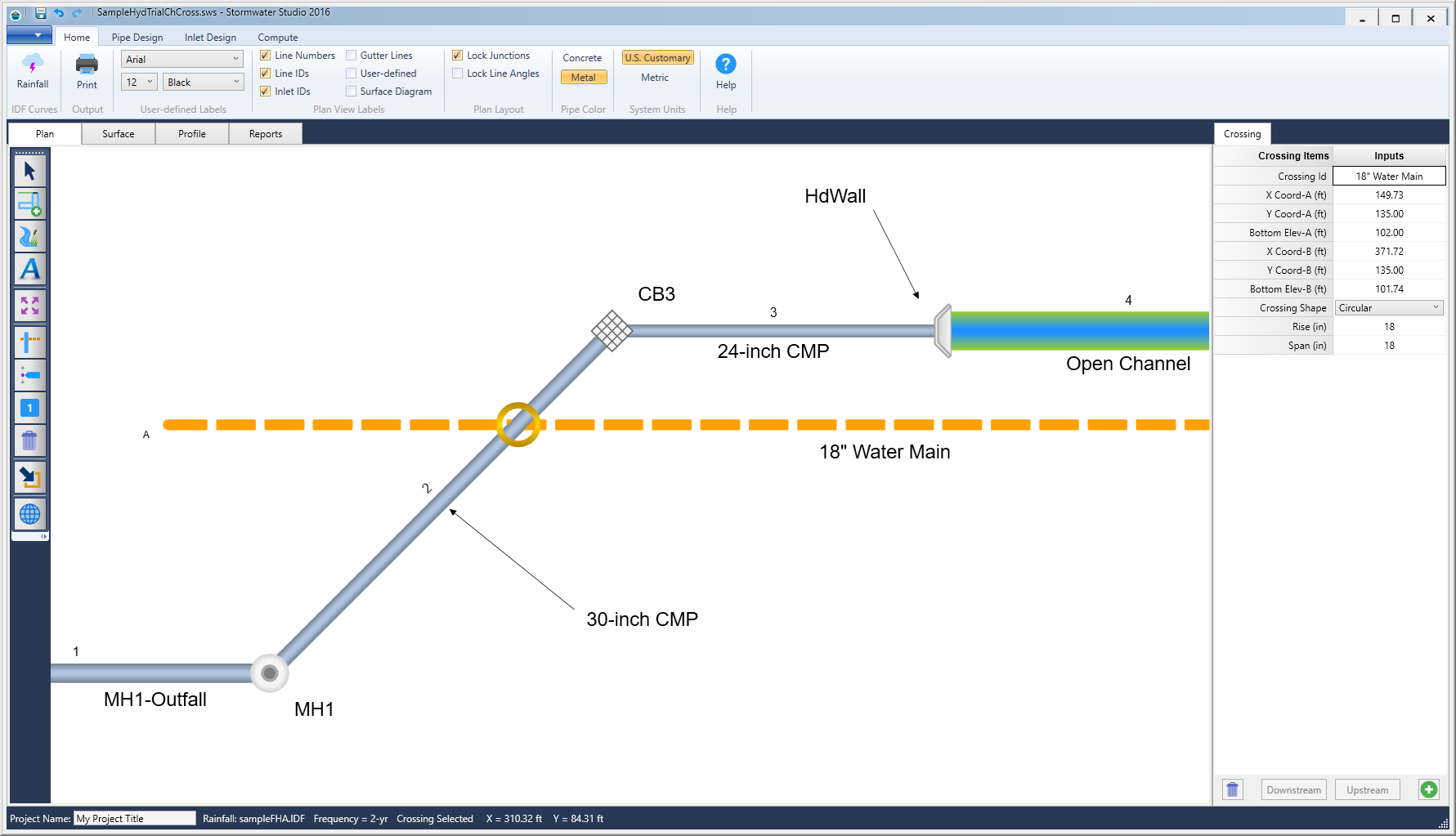Click the Upstream button
The height and width of the screenshot is (836, 1456).
(x=1367, y=789)
